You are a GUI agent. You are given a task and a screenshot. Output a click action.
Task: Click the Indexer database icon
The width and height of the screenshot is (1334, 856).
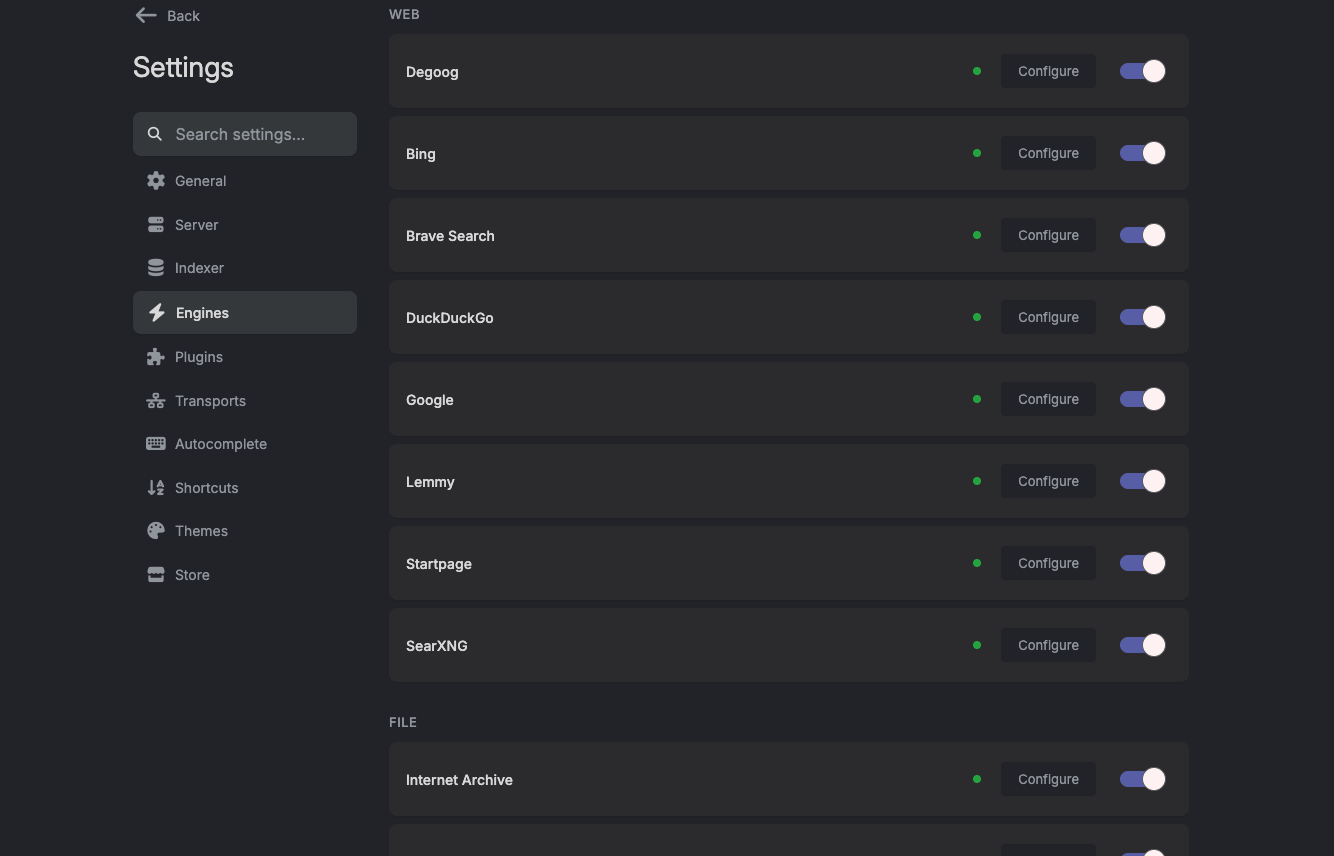pyautogui.click(x=156, y=268)
